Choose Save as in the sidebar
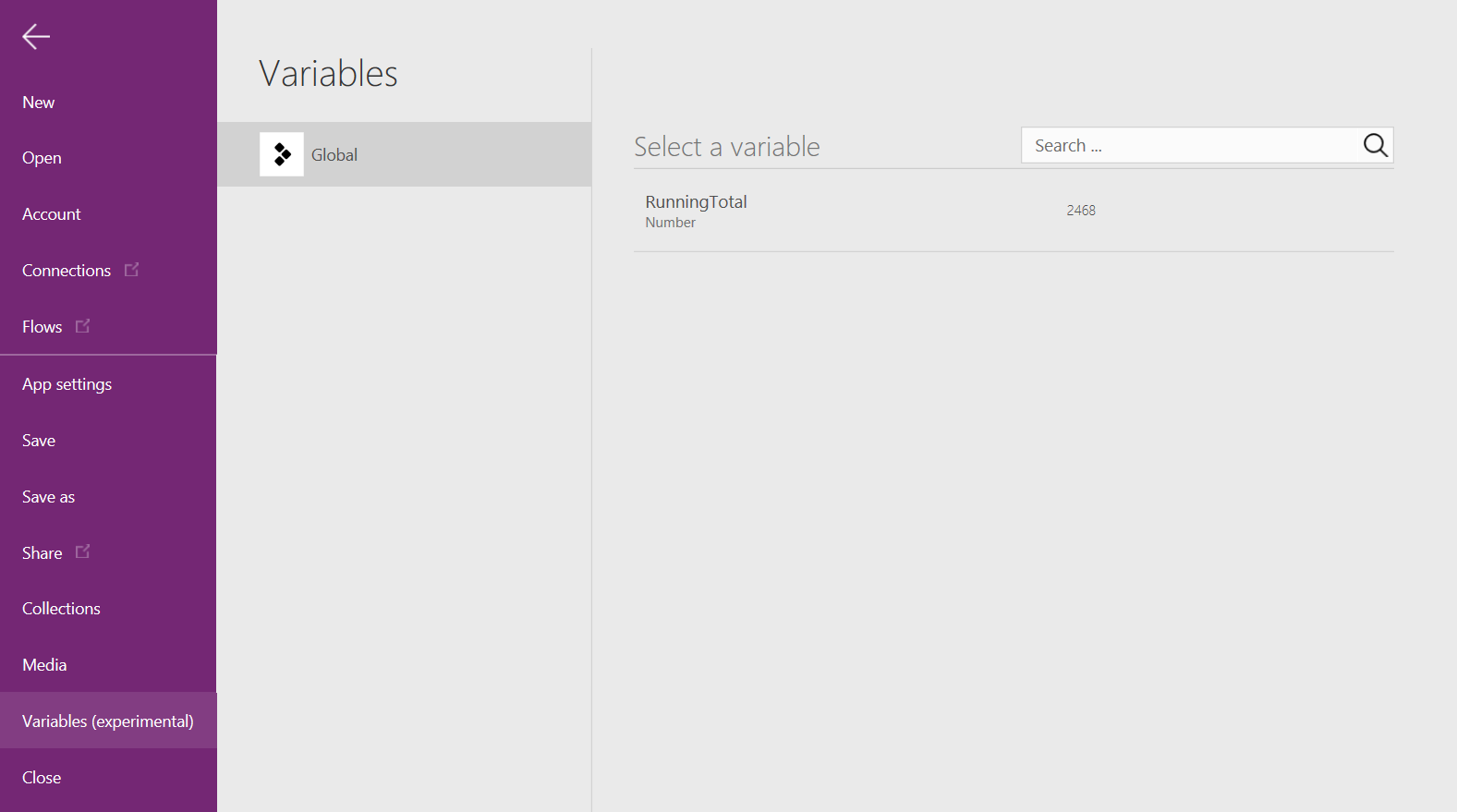Viewport: 1457px width, 812px height. (x=48, y=497)
